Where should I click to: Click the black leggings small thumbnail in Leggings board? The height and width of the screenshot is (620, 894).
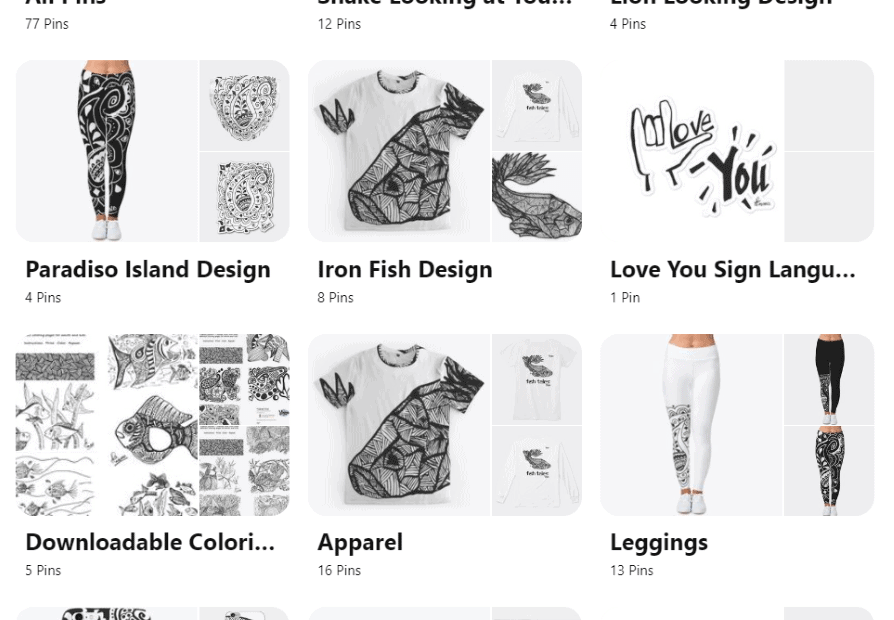click(x=829, y=379)
